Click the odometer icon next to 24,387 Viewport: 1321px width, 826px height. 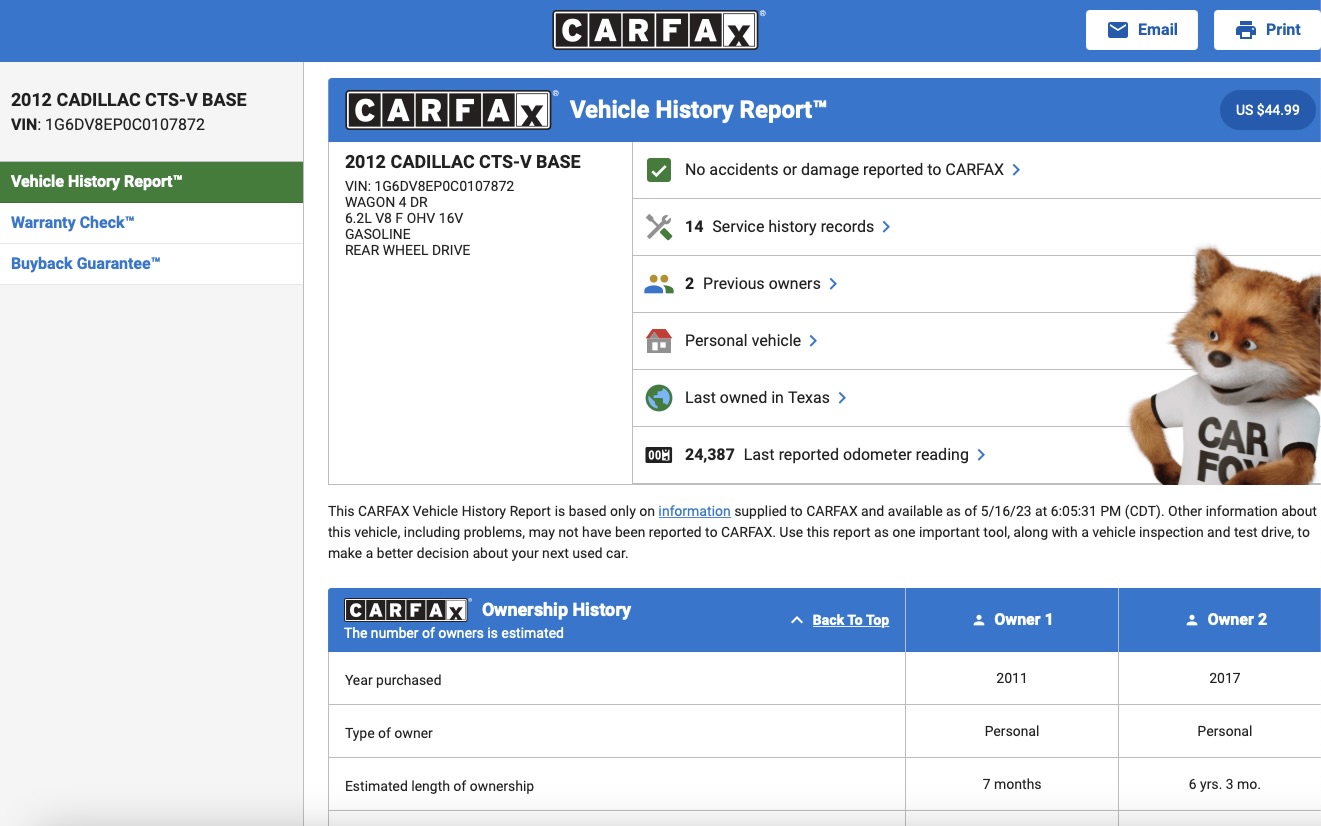click(x=658, y=455)
